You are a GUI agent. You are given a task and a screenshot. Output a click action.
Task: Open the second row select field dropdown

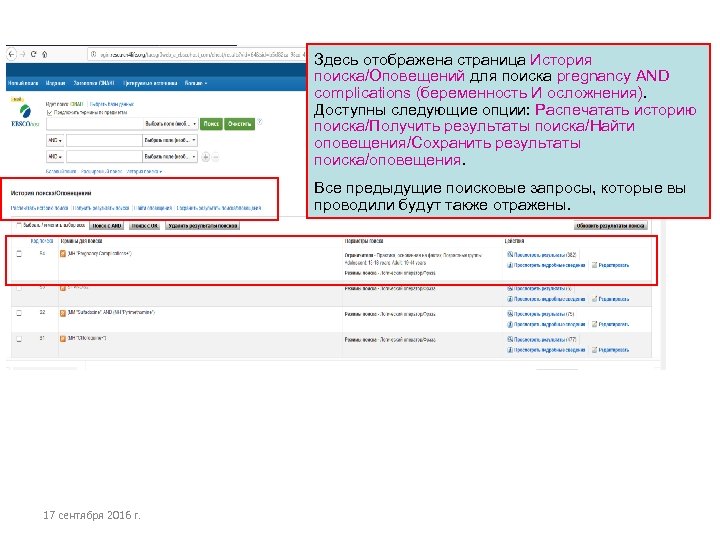point(170,140)
